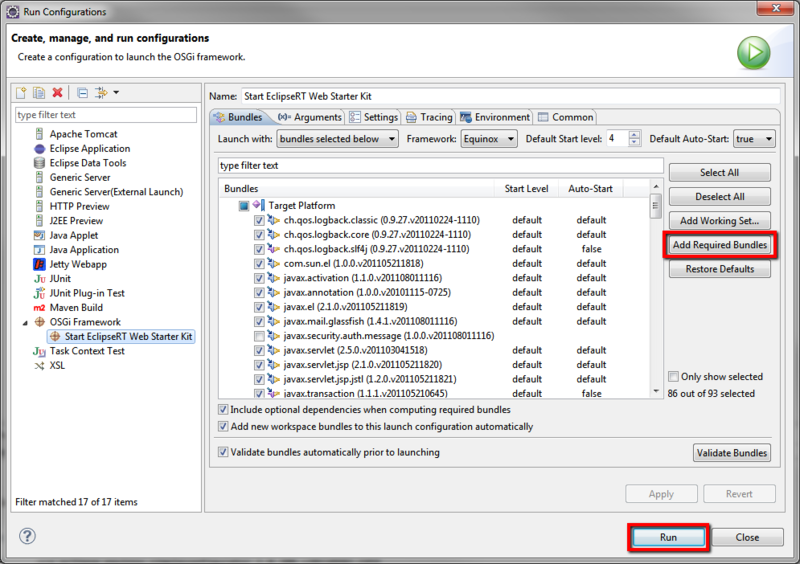Toggle the Target Platform checkbox
The width and height of the screenshot is (800, 564).
coord(244,206)
